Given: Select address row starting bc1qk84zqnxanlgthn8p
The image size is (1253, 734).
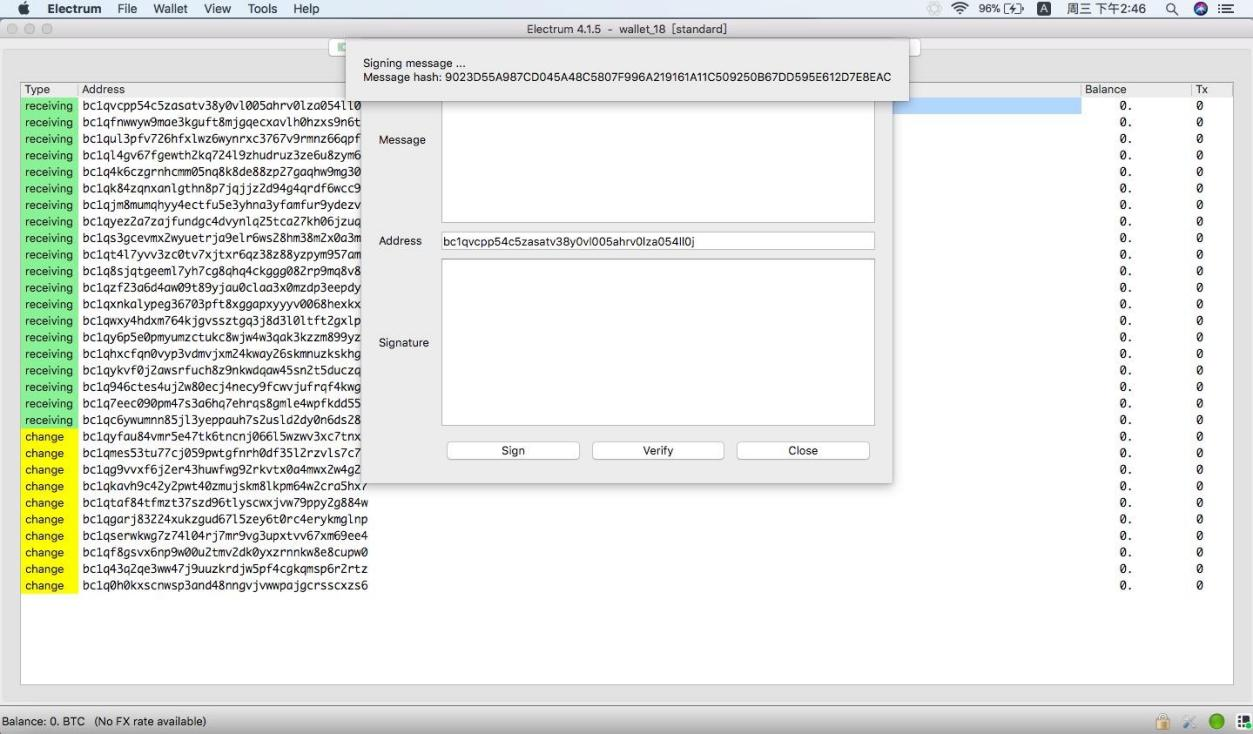Looking at the screenshot, I should click(x=221, y=188).
